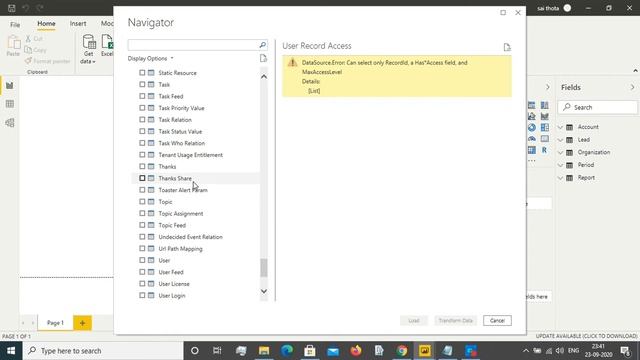640x360 pixels.
Task: Open File Explorer from the taskbar
Action: 264,351
